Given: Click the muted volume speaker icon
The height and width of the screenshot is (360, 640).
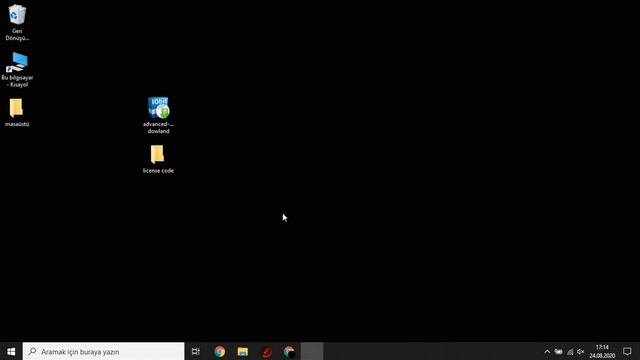Looking at the screenshot, I should point(581,351).
